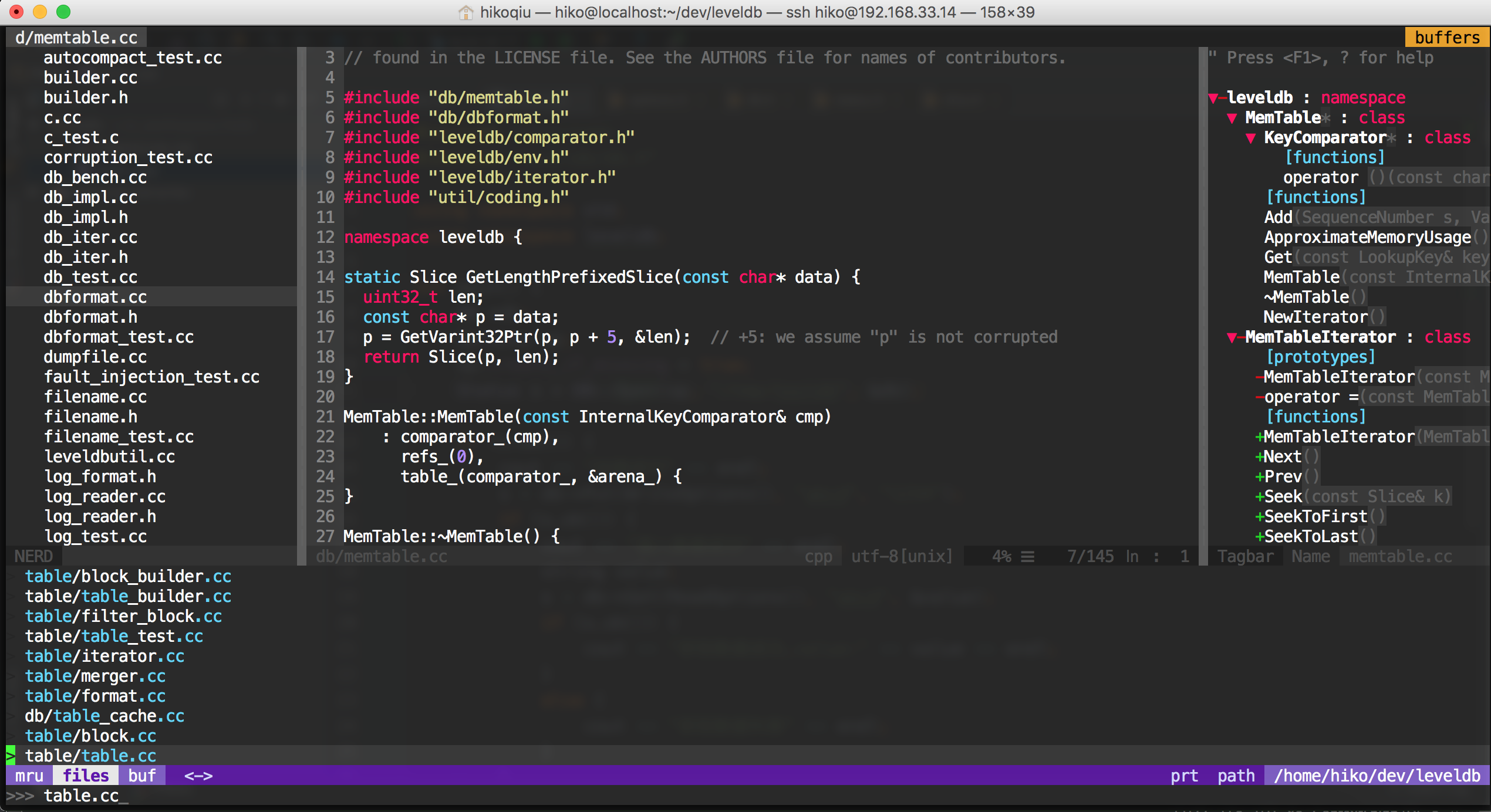Click the >>> prompt symbol at bottom

20,796
